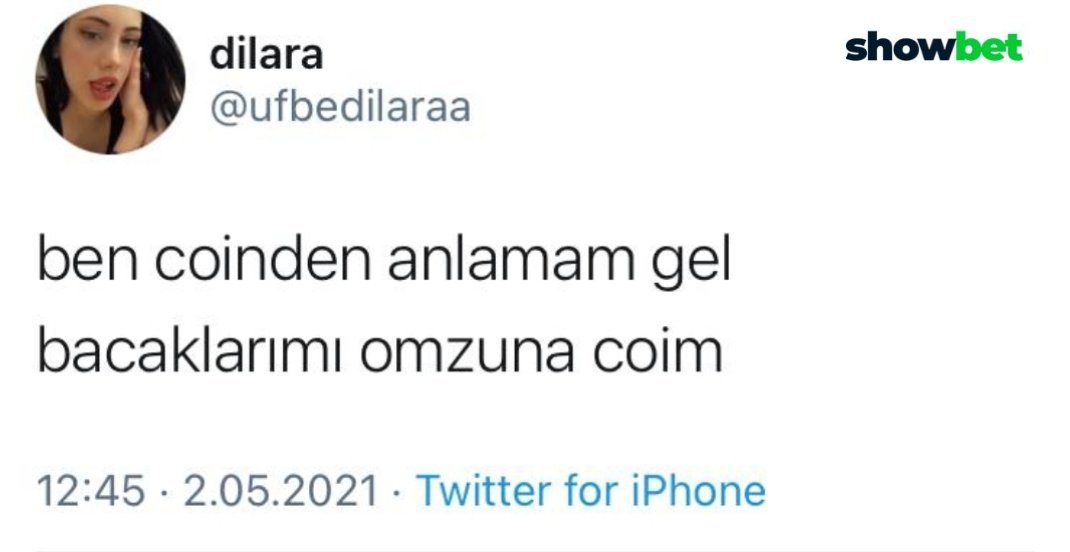Click the word "ben" starting the tweet

87,261
